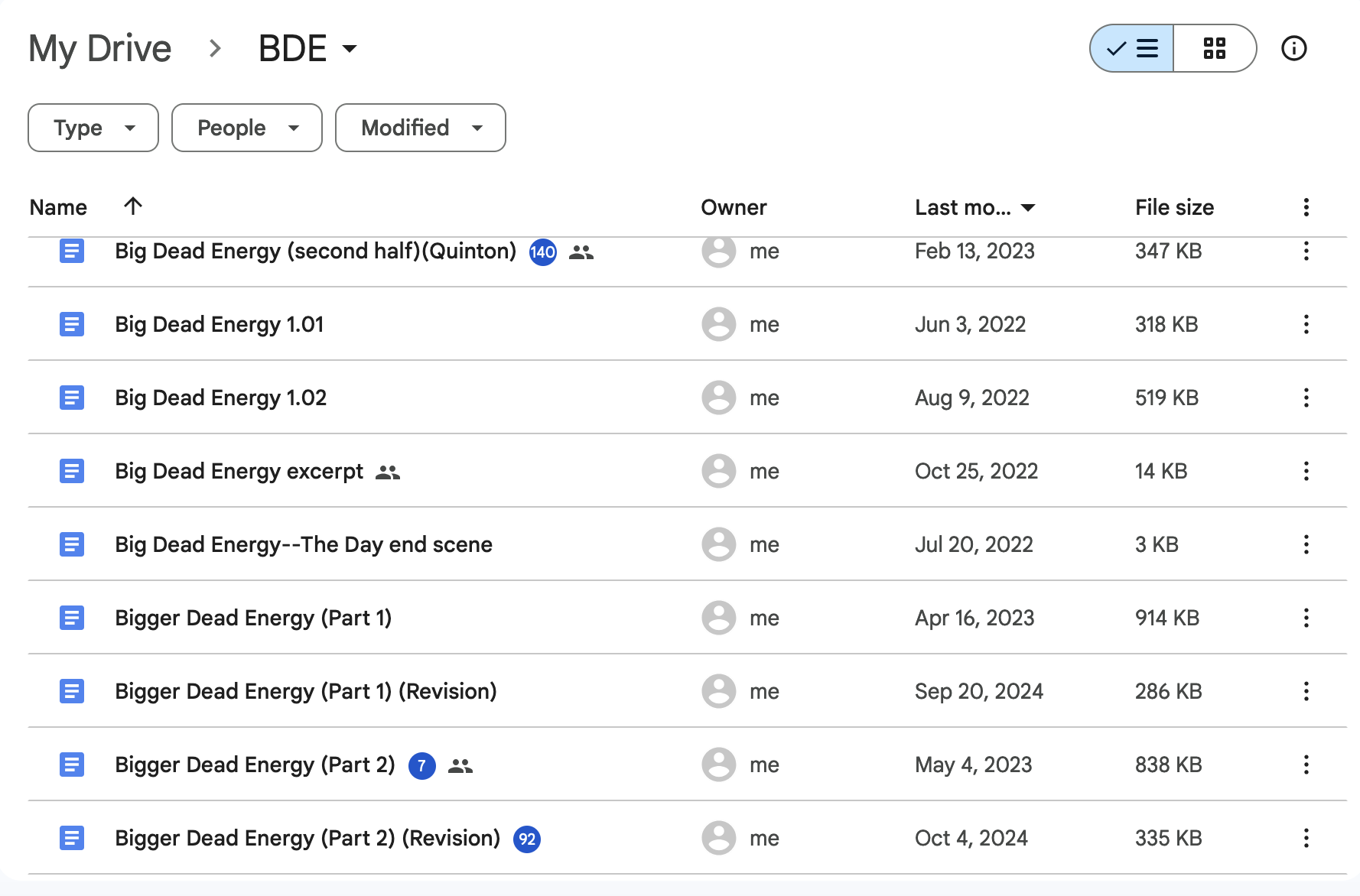Reverse sort direction with the Name arrow
Screen dimensions: 1360x896
point(133,206)
